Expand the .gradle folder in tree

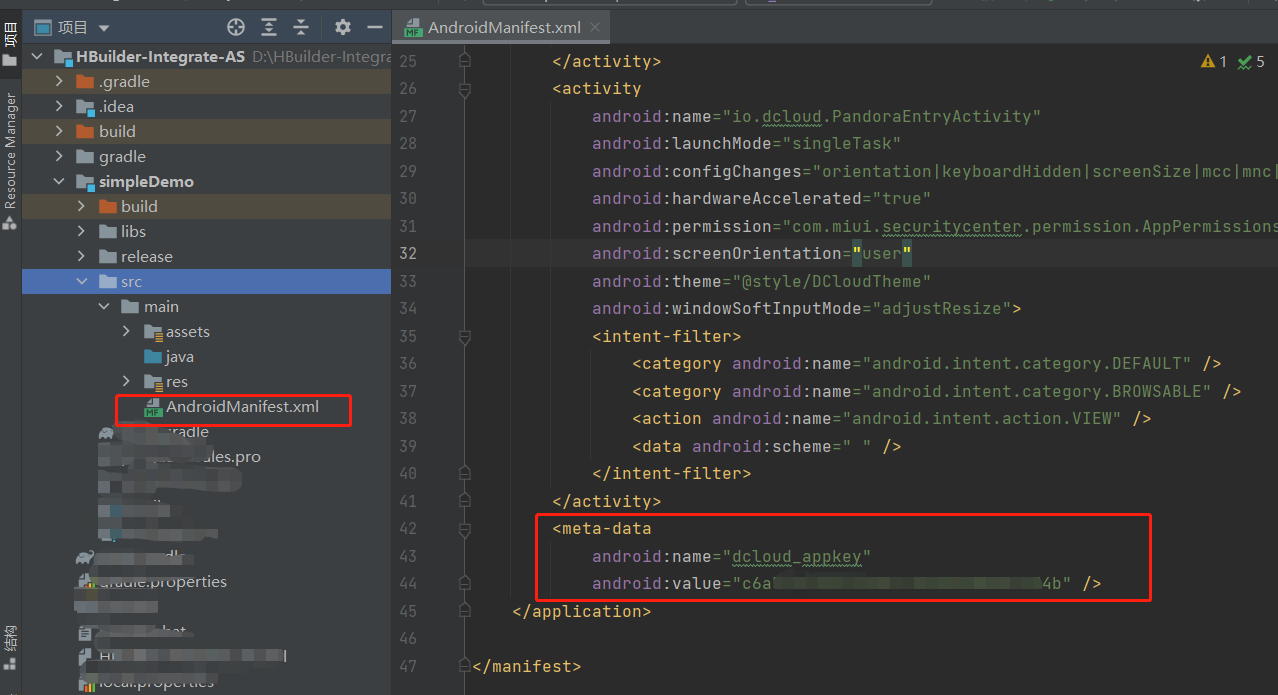(x=60, y=82)
